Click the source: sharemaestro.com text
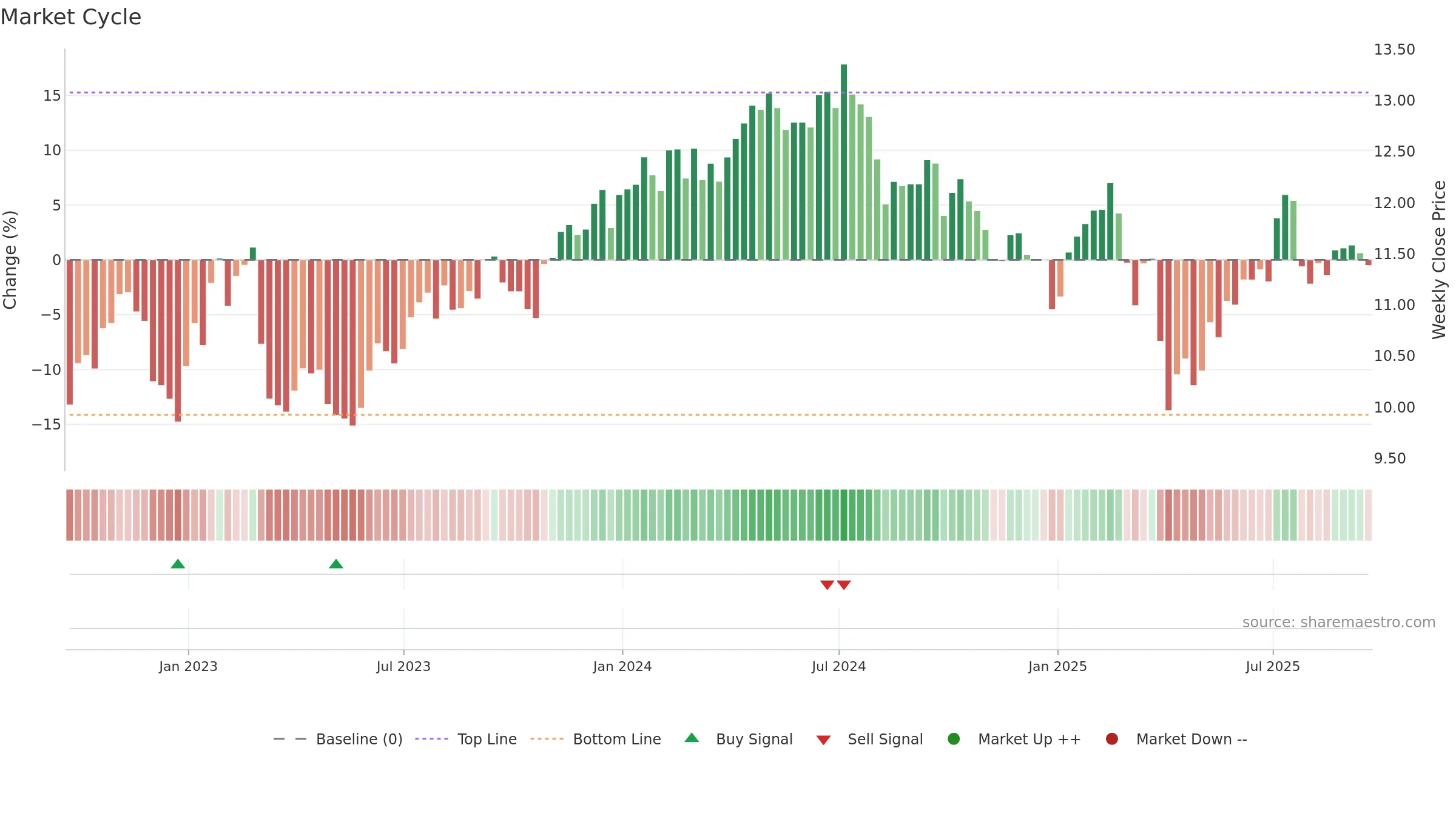Screen dimensions: 1456x819 (1339, 622)
